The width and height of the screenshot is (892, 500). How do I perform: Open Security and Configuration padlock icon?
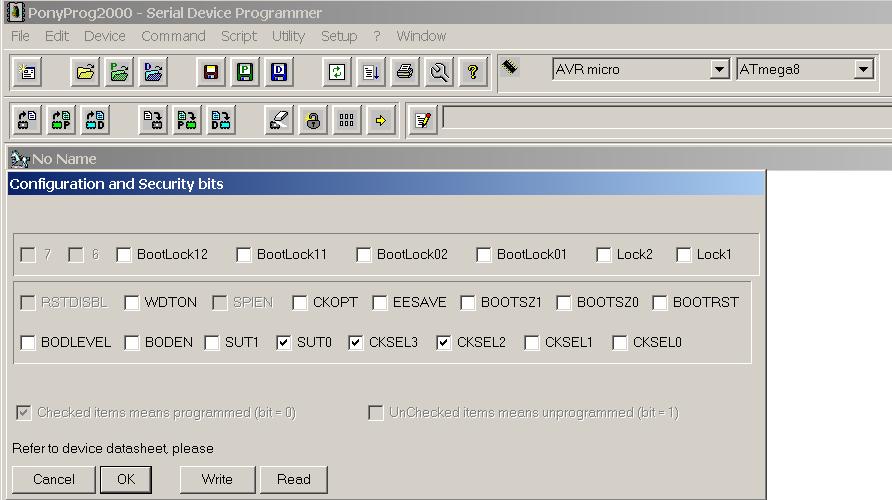click(x=313, y=120)
